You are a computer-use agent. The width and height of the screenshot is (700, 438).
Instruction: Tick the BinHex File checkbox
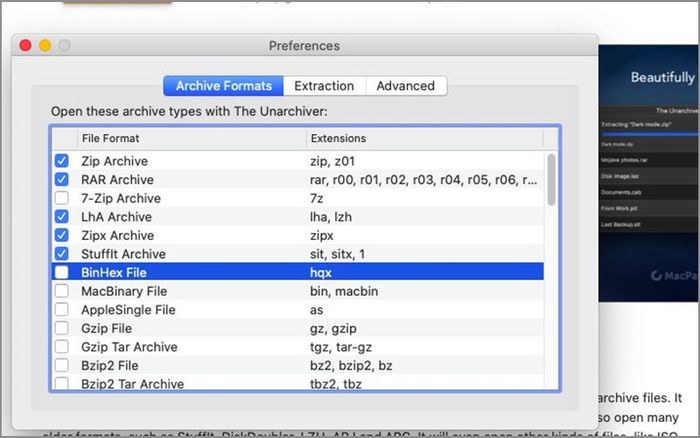pyautogui.click(x=62, y=272)
